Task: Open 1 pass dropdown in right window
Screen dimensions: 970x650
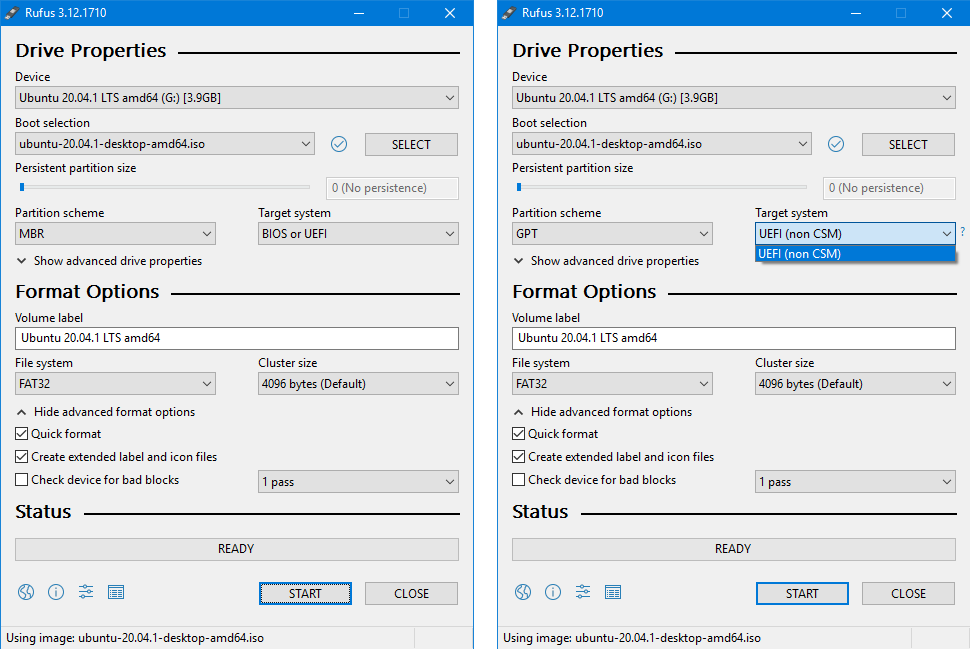Action: click(855, 482)
